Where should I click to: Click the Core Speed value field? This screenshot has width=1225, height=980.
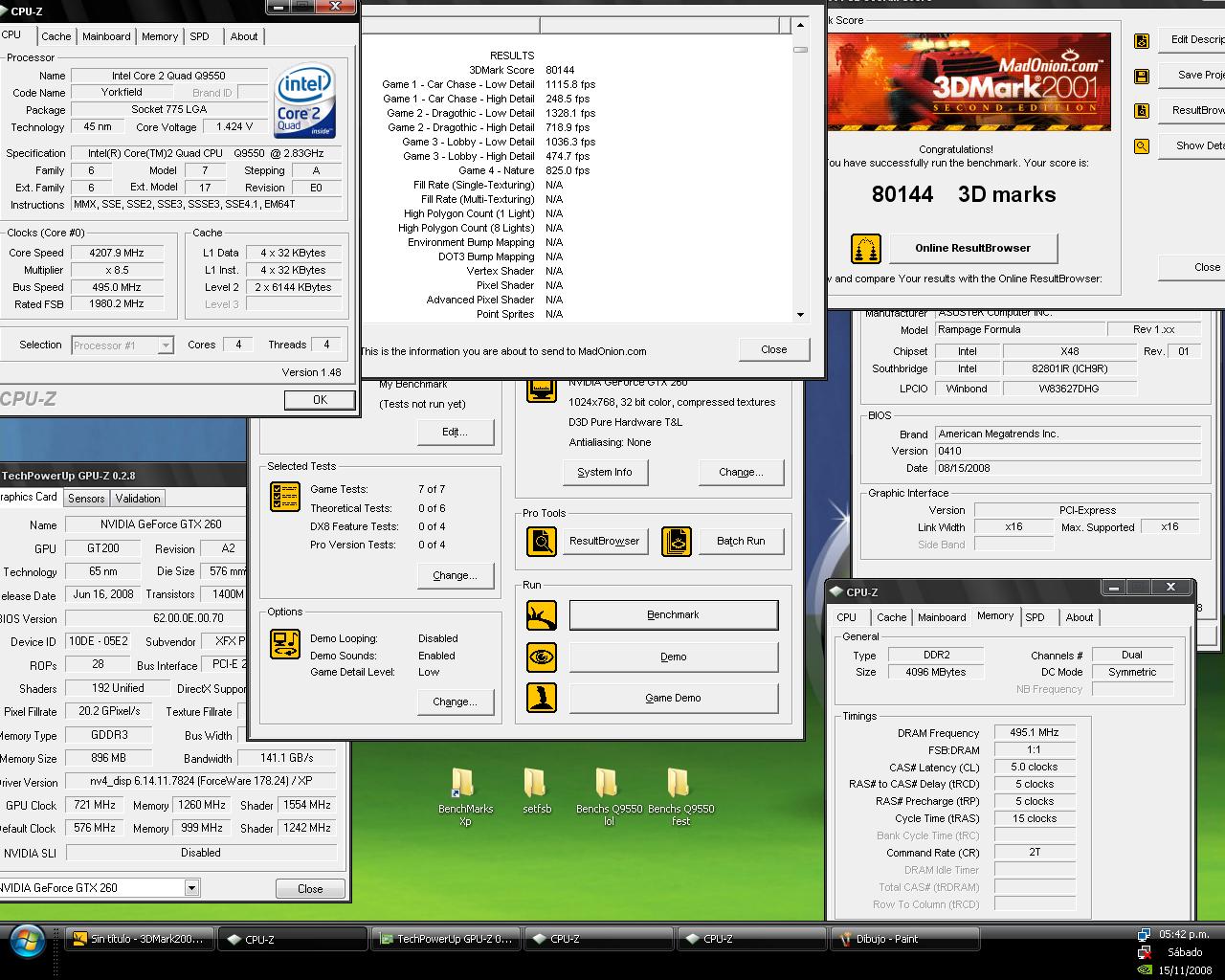[120, 253]
